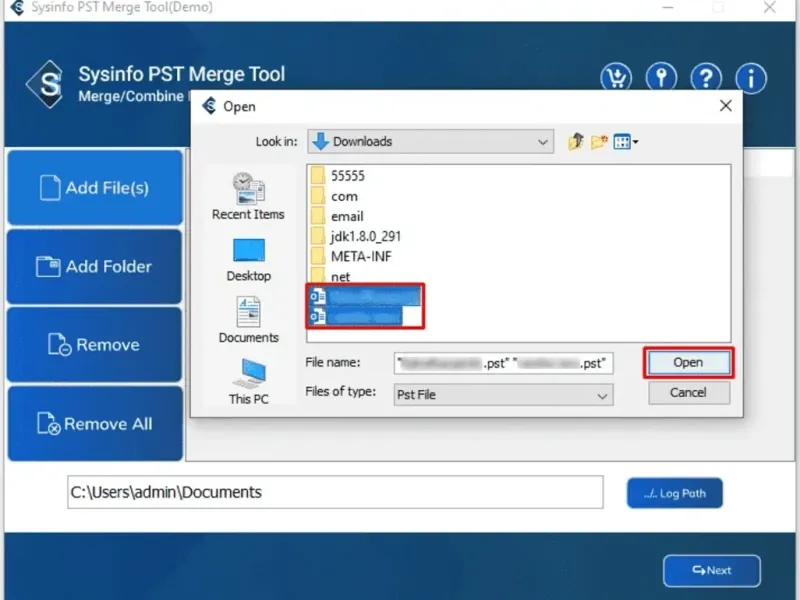800x600 pixels.
Task: Click the Open button
Action: pos(689,363)
